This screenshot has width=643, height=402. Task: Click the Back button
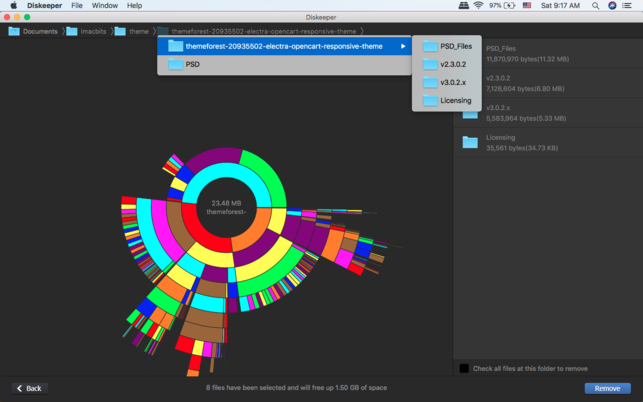coord(30,388)
